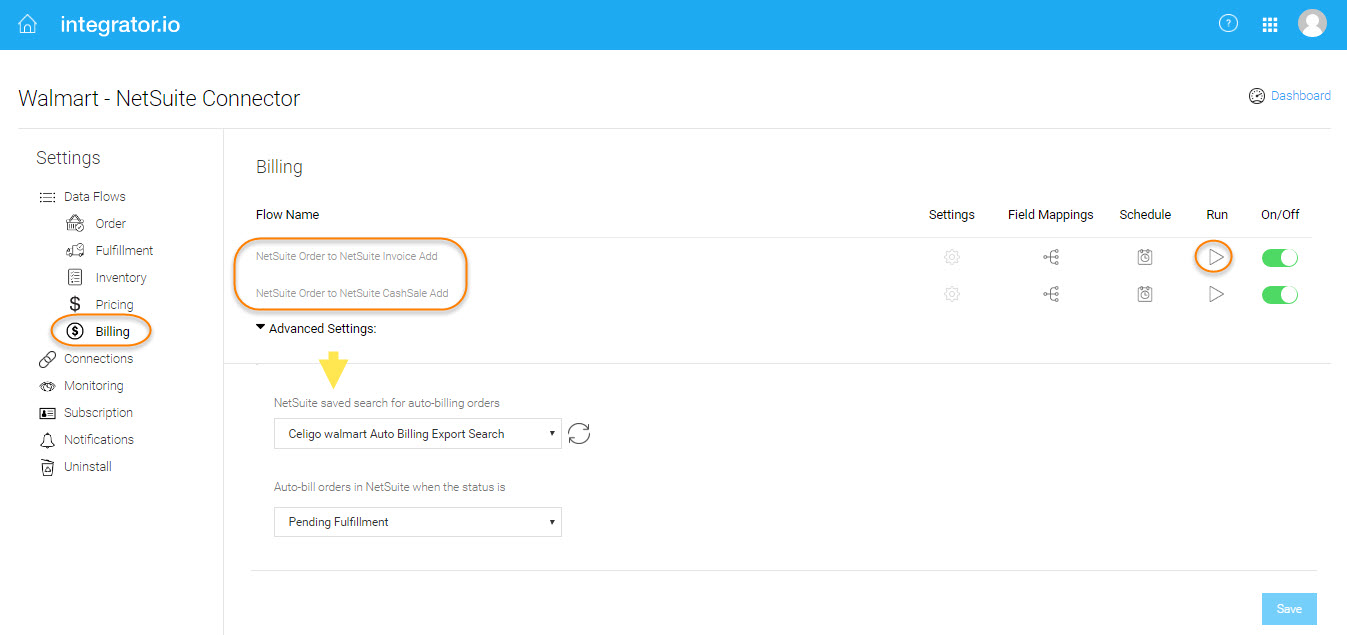
Task: Open Fulfillment data flow
Action: [125, 251]
